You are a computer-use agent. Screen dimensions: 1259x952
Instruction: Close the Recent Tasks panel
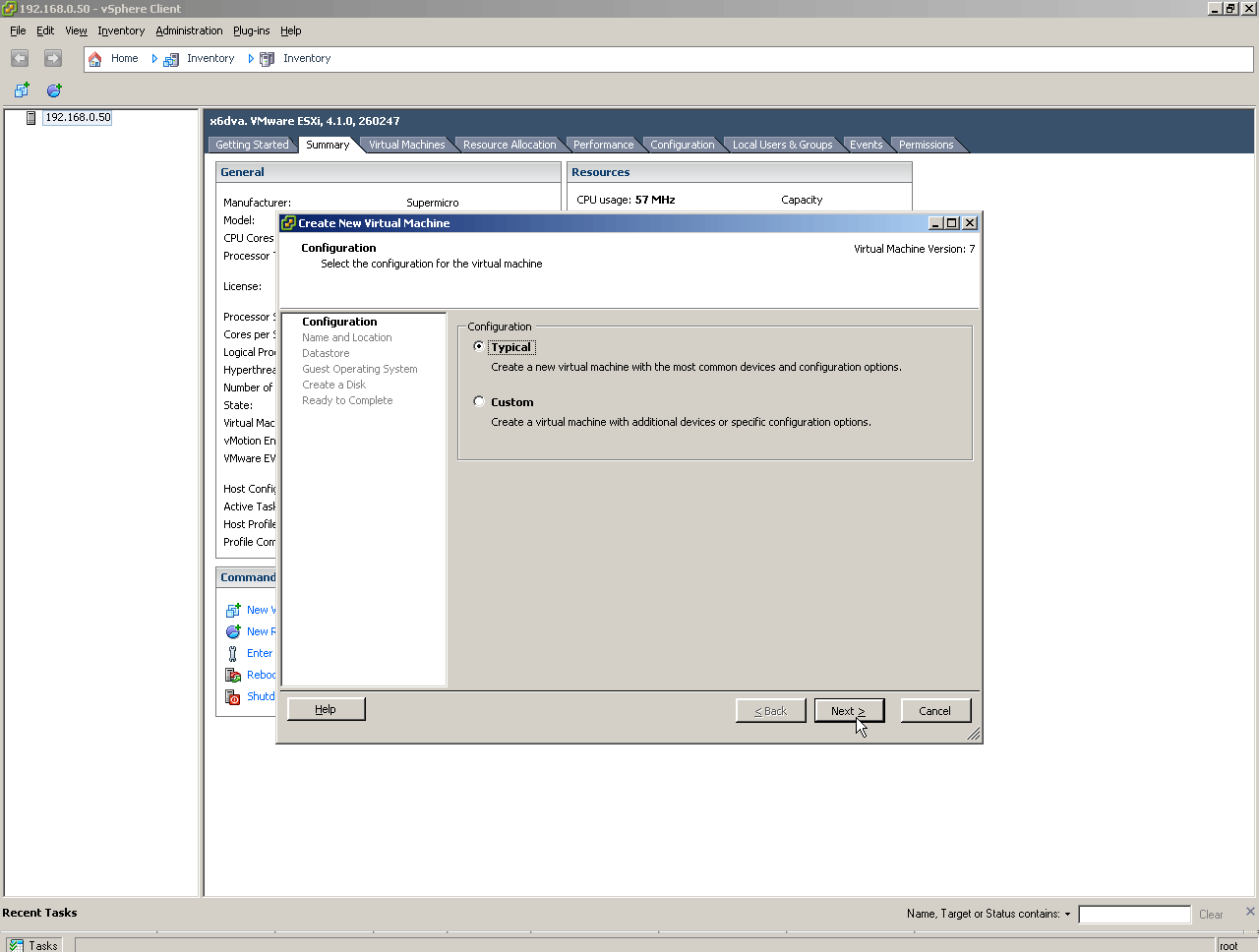pos(1250,912)
